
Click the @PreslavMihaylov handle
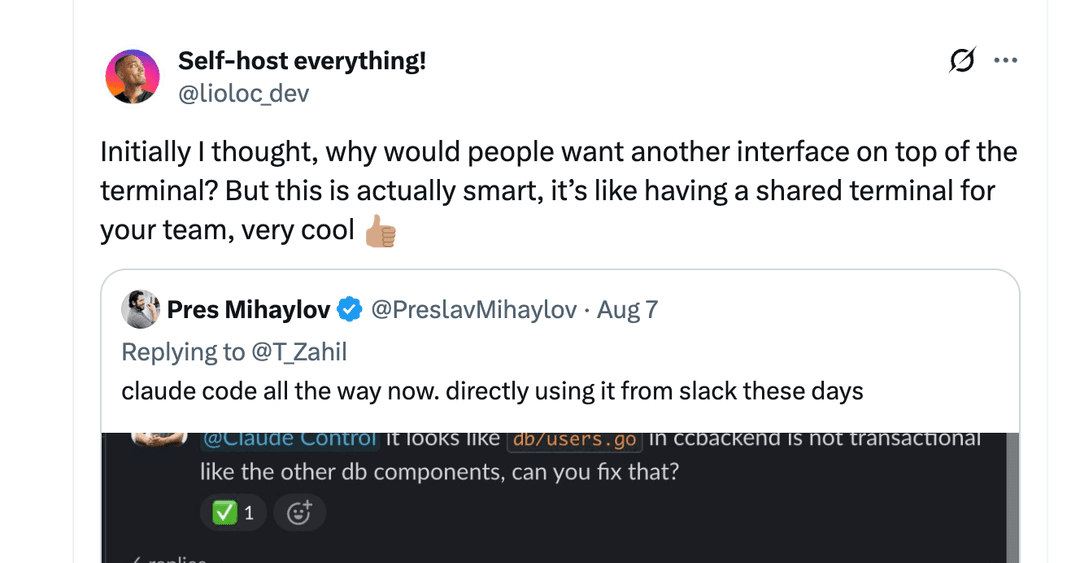click(473, 310)
